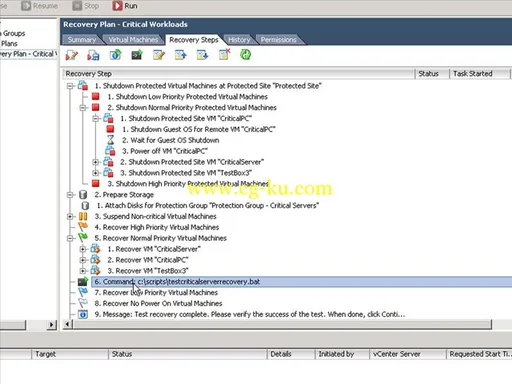Click the Status column header in steps list
512x384 pixels.
pyautogui.click(x=432, y=74)
